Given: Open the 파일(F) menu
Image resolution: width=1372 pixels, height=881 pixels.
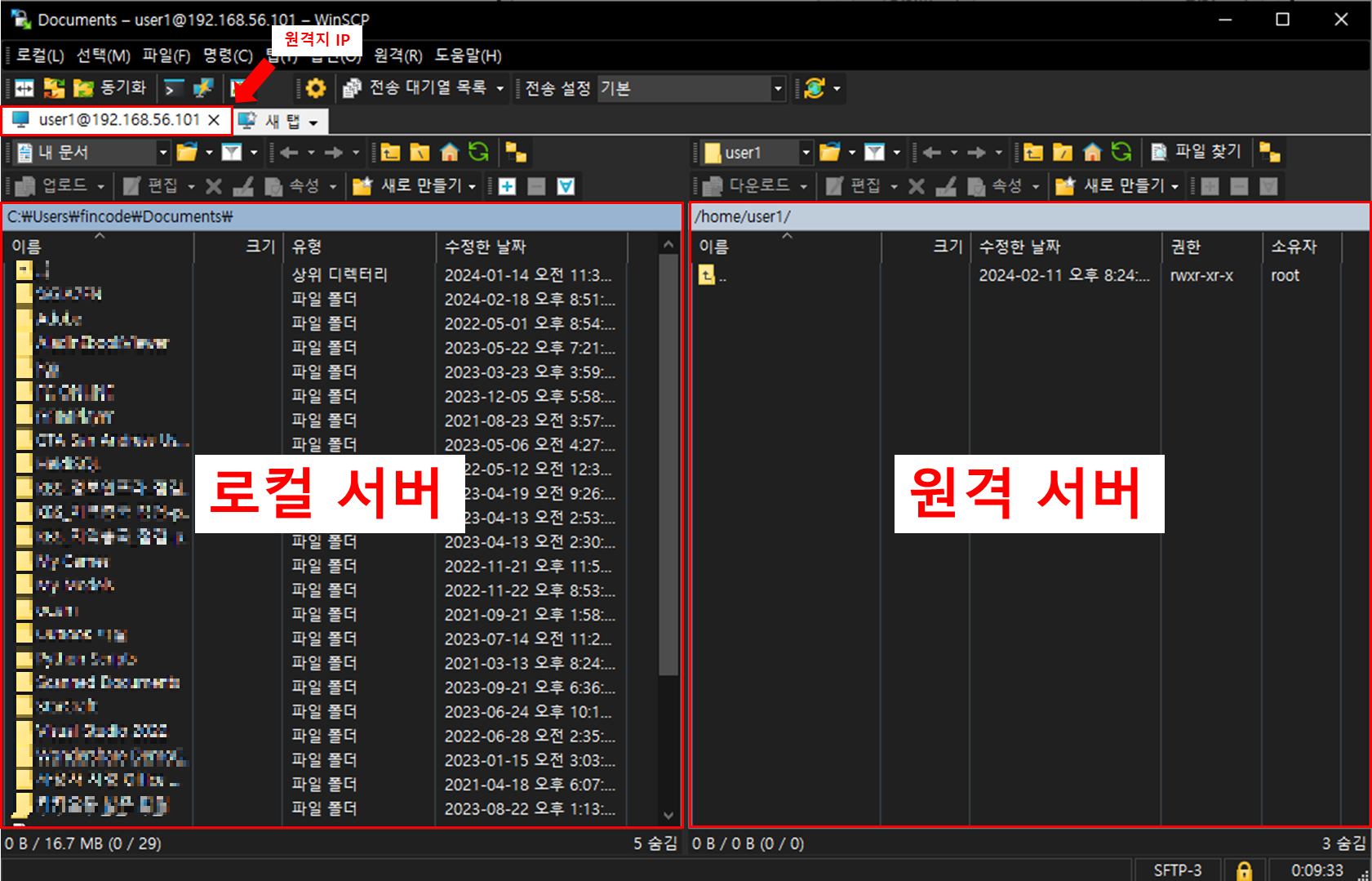Looking at the screenshot, I should [x=167, y=56].
